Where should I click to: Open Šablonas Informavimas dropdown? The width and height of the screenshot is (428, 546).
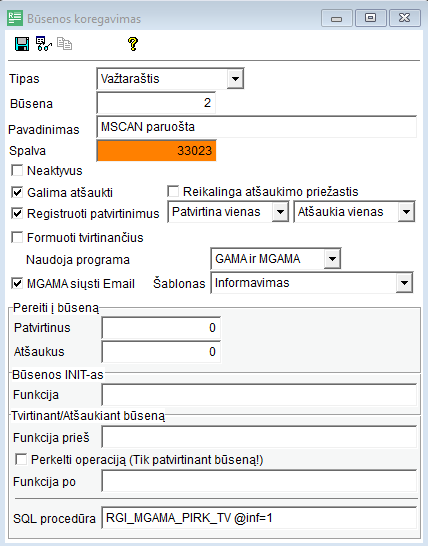pos(404,283)
